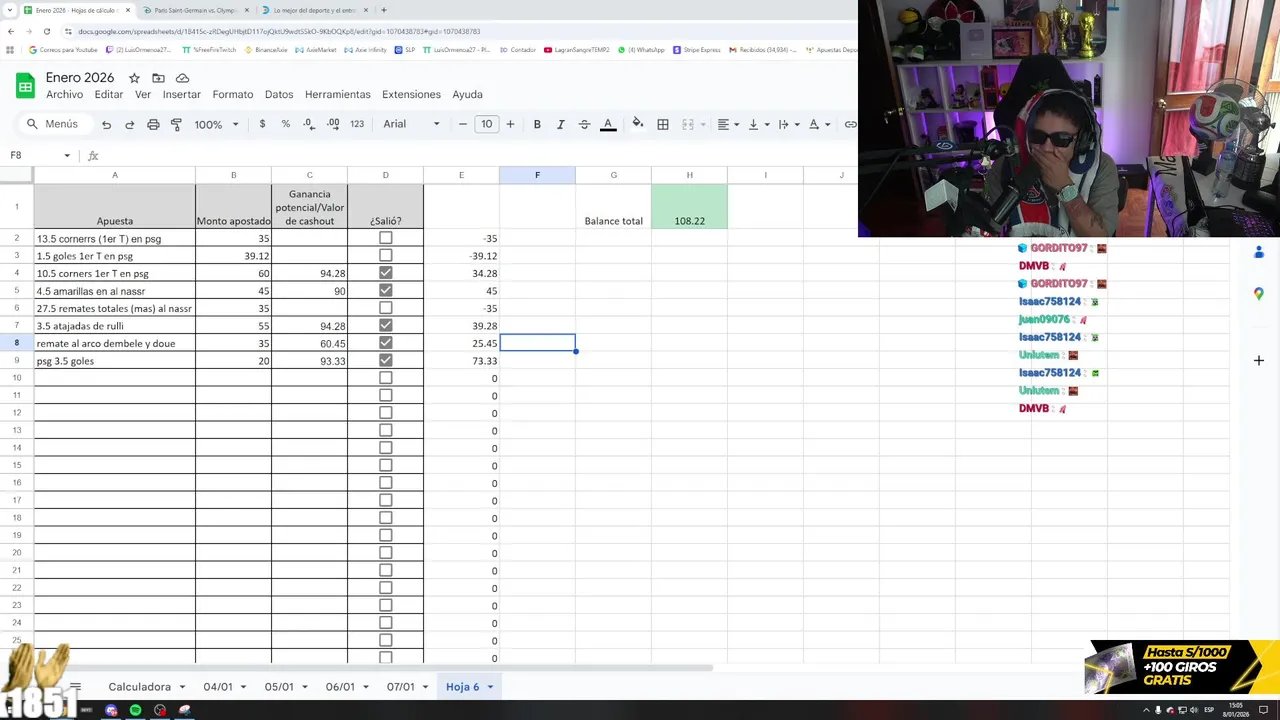Select the paint format roller tool

176,124
